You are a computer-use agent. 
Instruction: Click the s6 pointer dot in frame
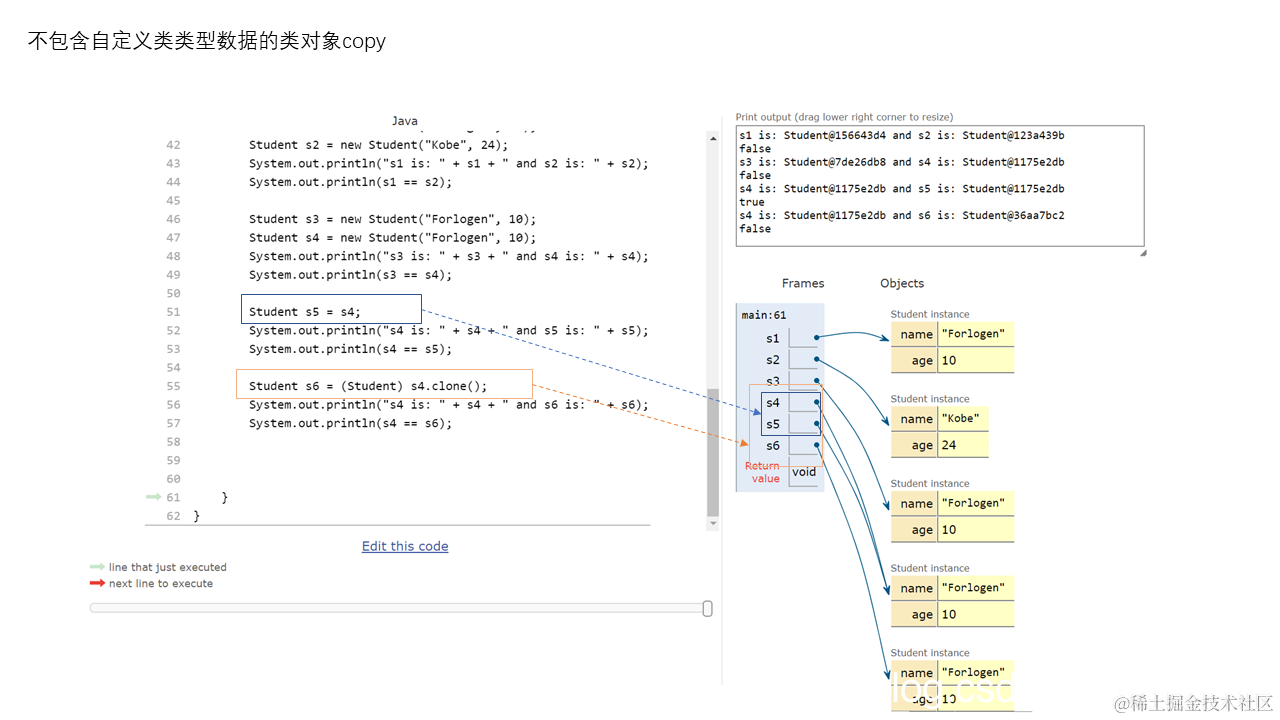click(x=817, y=445)
